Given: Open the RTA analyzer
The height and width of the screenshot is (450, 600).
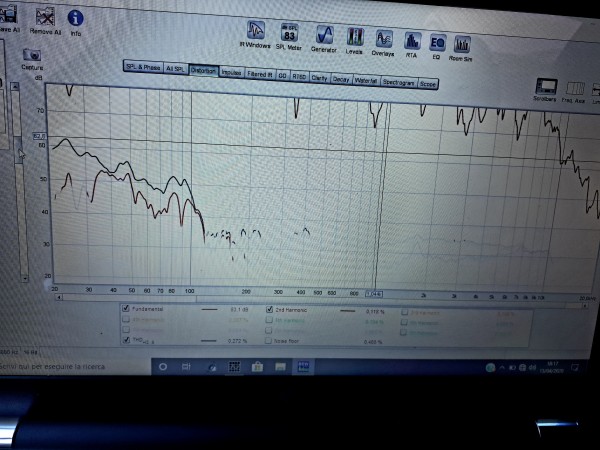Looking at the screenshot, I should click(412, 45).
